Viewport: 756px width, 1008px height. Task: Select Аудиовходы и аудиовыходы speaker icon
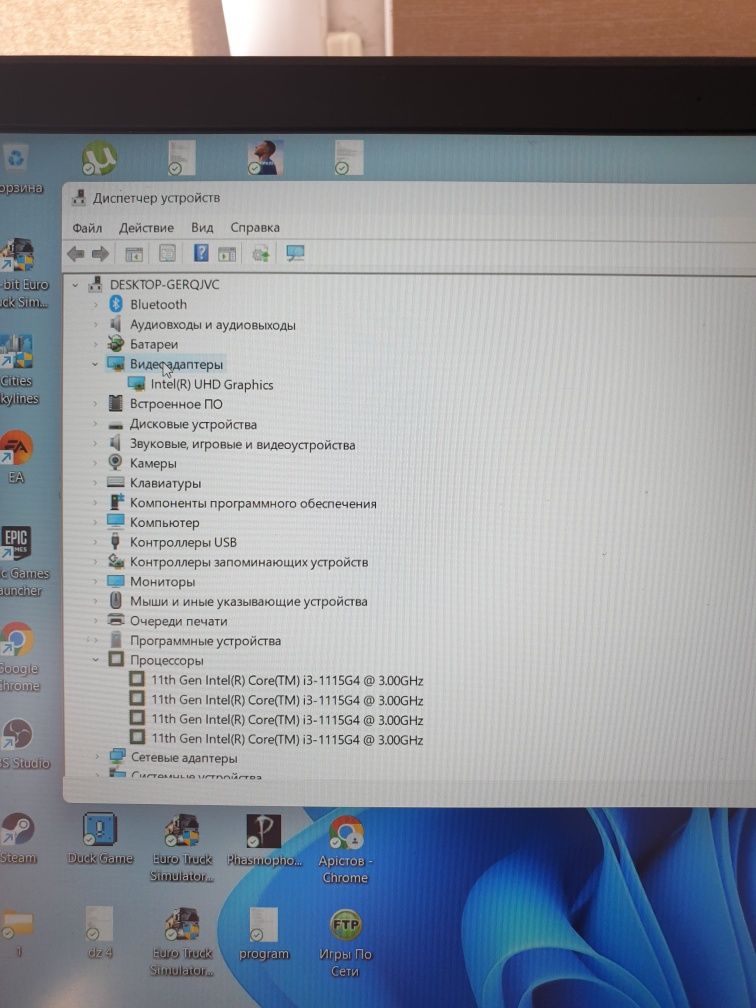click(x=116, y=323)
